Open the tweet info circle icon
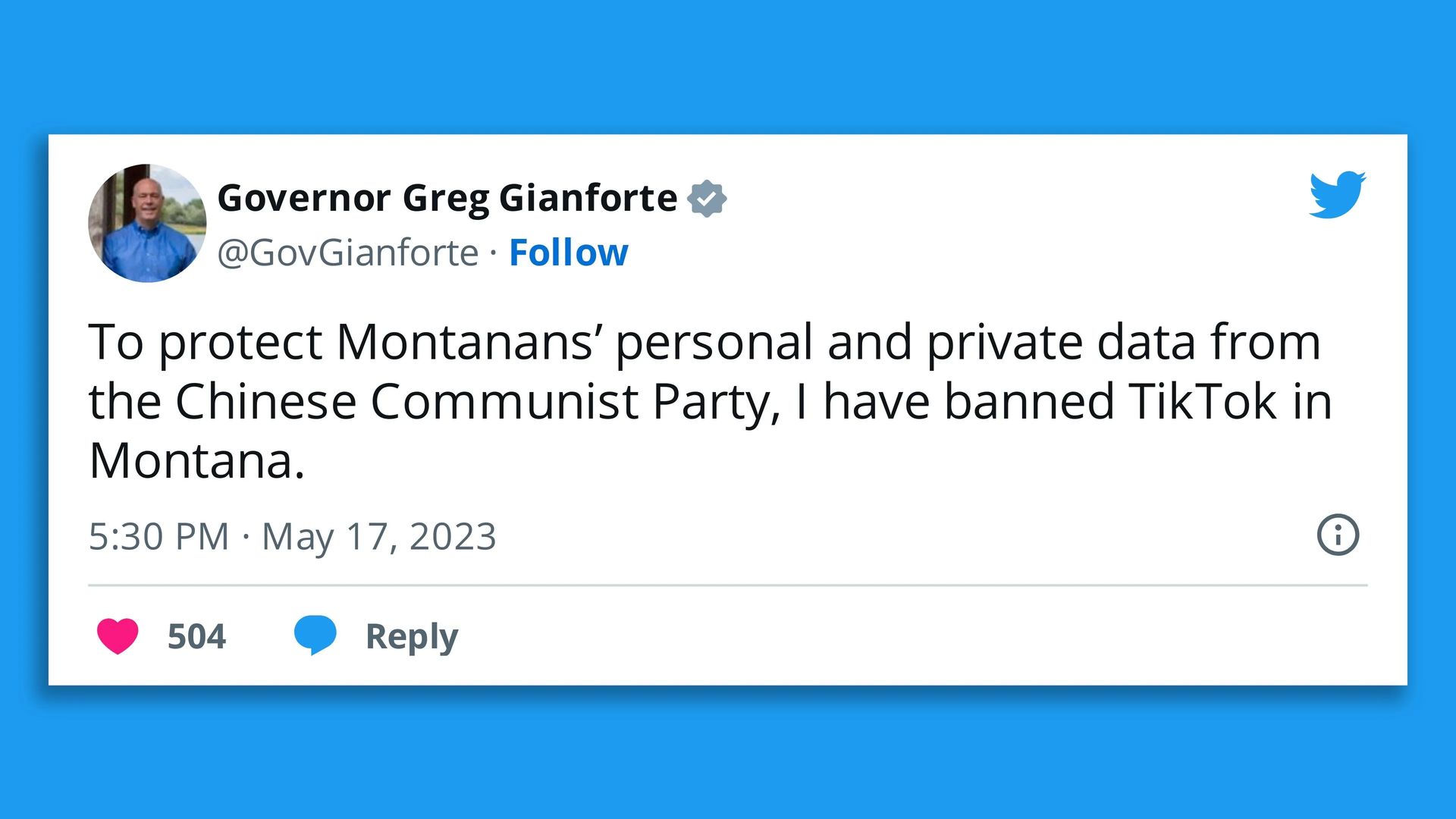Viewport: 1456px width, 819px height. pyautogui.click(x=1338, y=535)
